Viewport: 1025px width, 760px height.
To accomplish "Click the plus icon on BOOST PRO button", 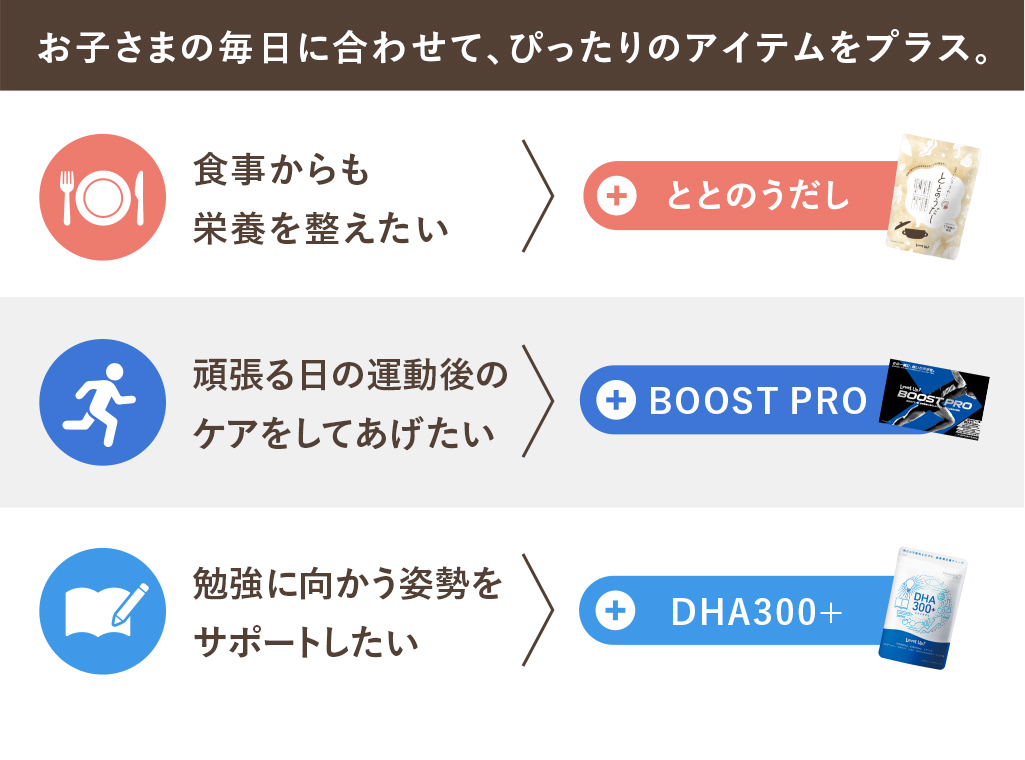I will click(616, 400).
